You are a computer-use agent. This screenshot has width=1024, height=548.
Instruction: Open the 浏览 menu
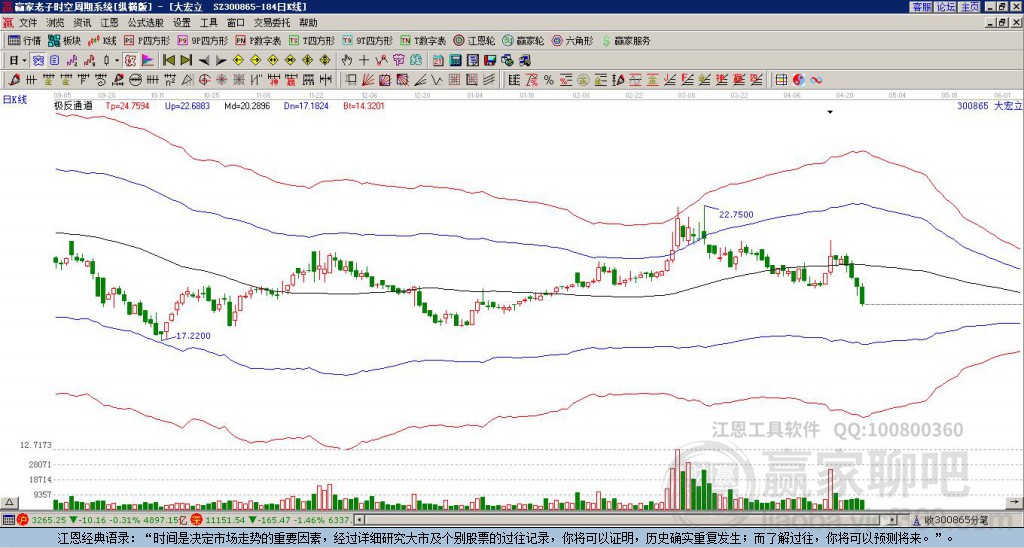click(x=56, y=23)
